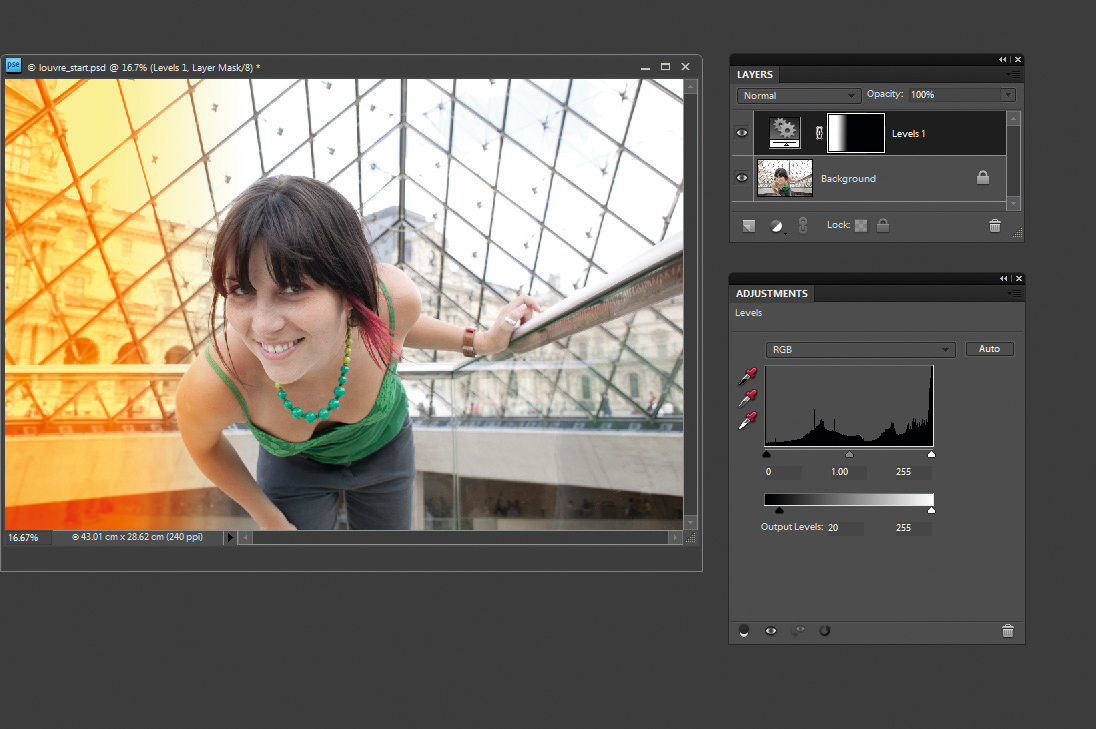
Task: Click the Layers panel scrollbar down arrow
Action: tap(1014, 203)
